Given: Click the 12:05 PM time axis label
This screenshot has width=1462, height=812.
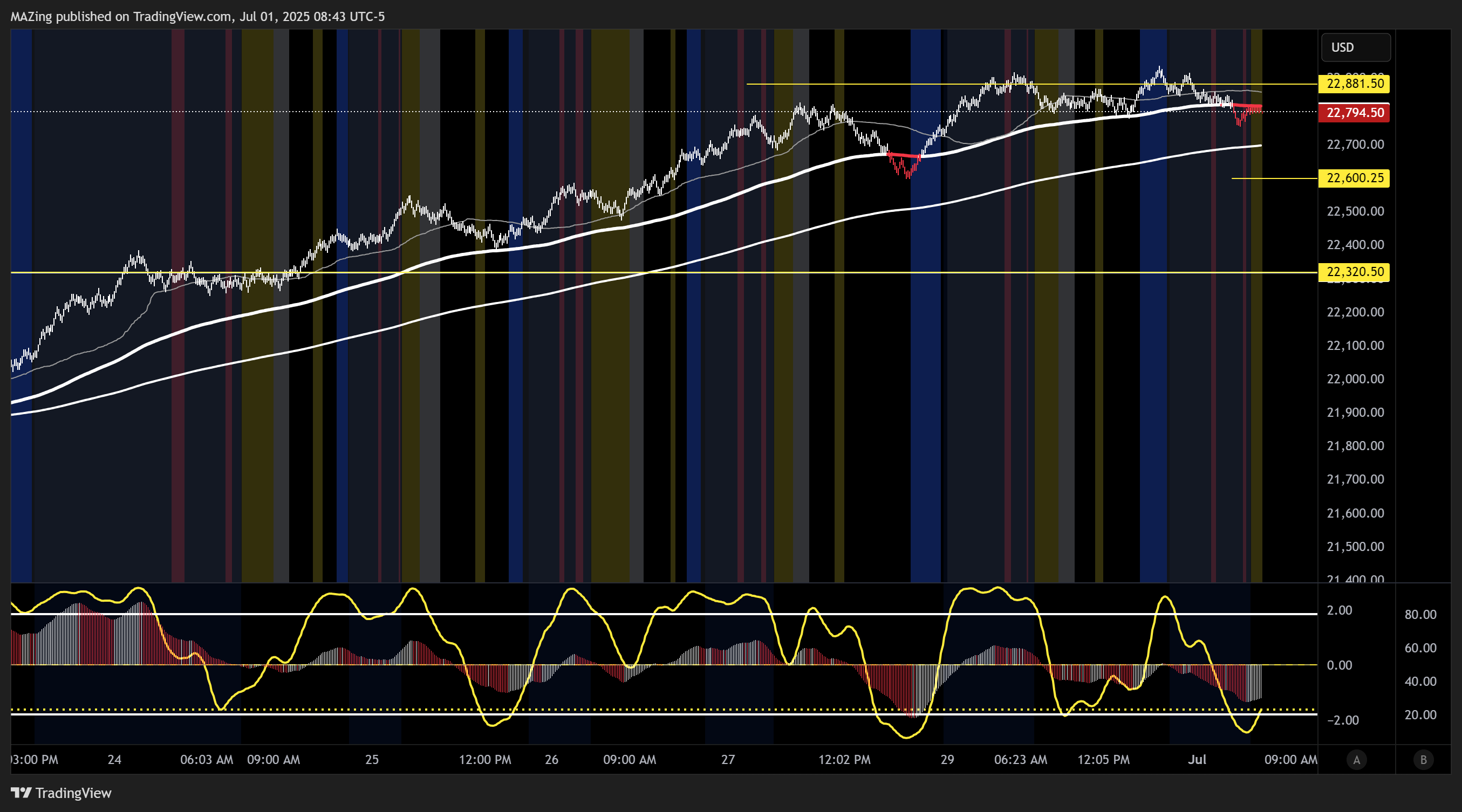Looking at the screenshot, I should pos(1103,760).
